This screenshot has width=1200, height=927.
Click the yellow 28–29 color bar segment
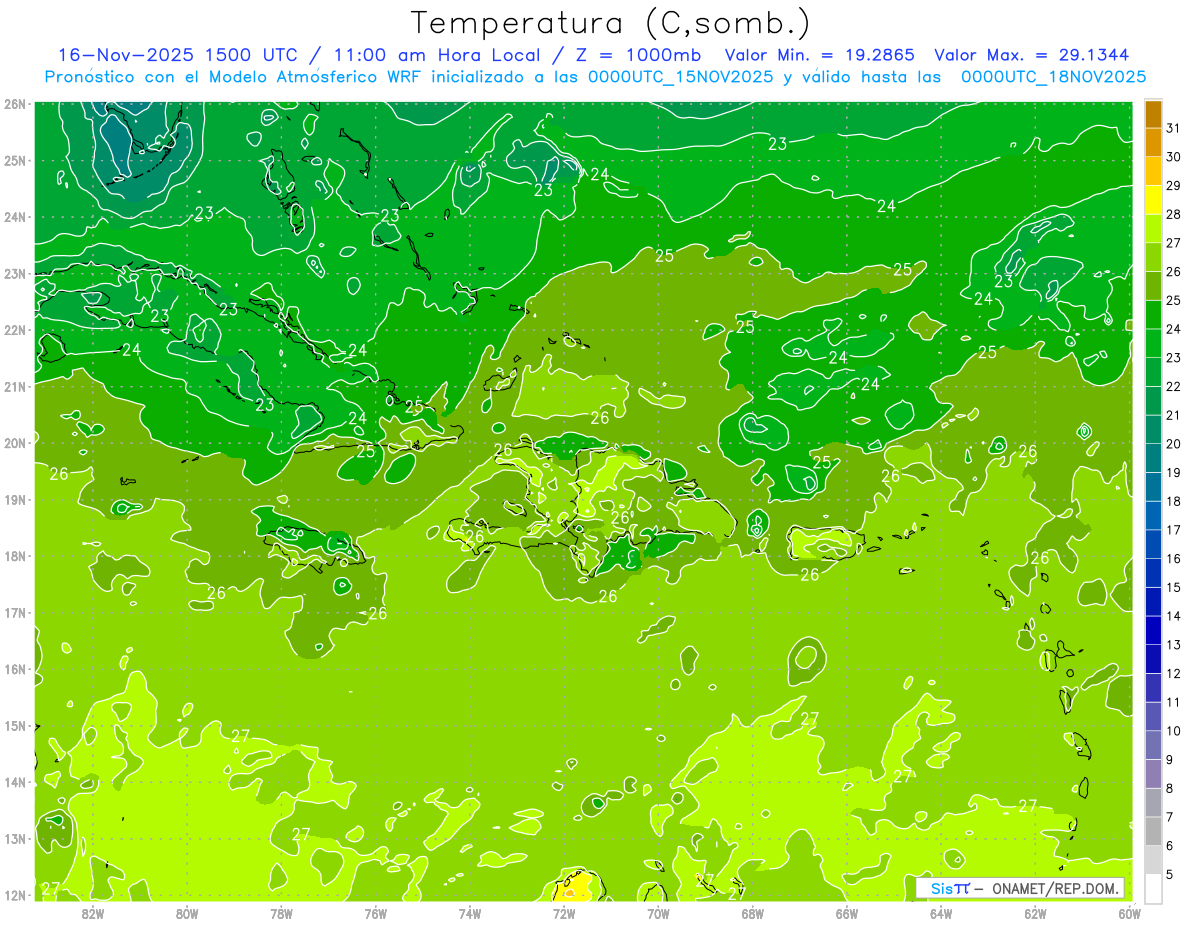(x=1153, y=200)
